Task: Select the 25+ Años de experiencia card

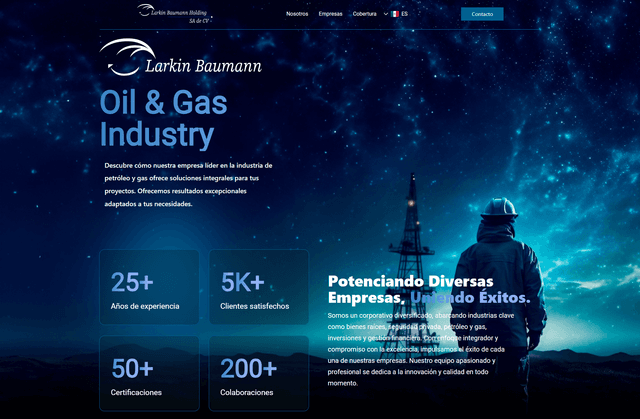Action: coord(148,287)
